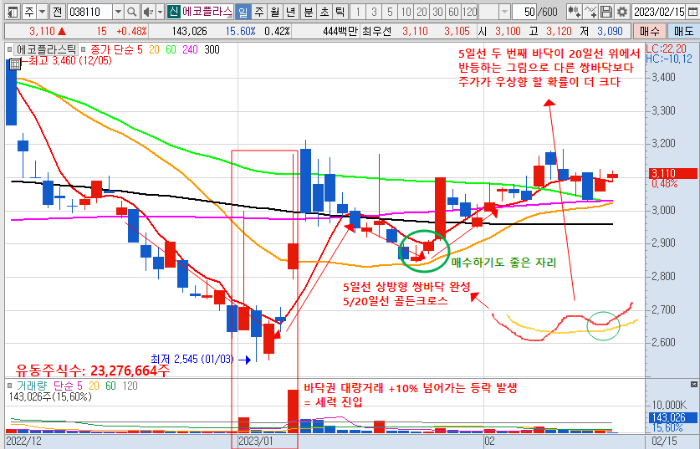The height and width of the screenshot is (449, 700).
Task: Click the change rate +0.48% text
Action: tap(131, 31)
